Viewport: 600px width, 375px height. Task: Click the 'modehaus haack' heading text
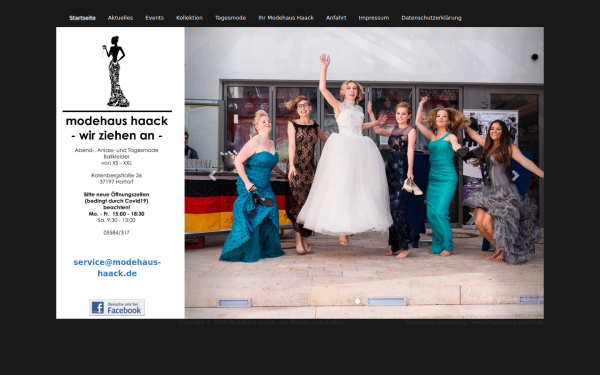click(x=117, y=121)
